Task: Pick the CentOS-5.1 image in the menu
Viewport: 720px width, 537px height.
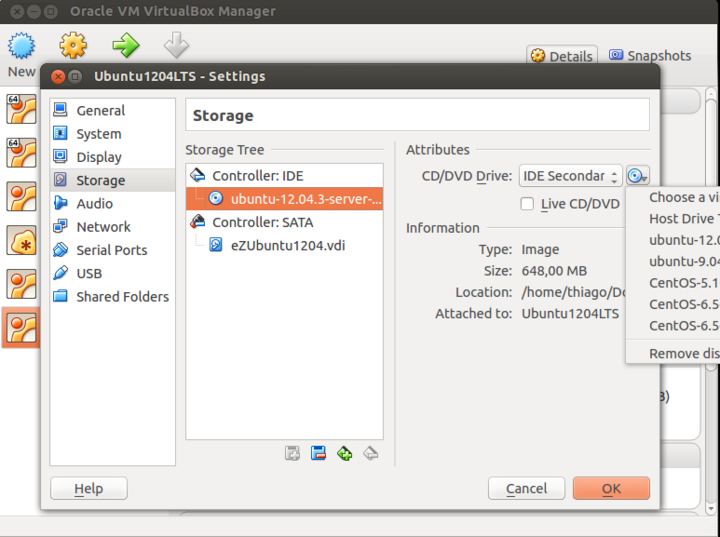Action: [674, 283]
